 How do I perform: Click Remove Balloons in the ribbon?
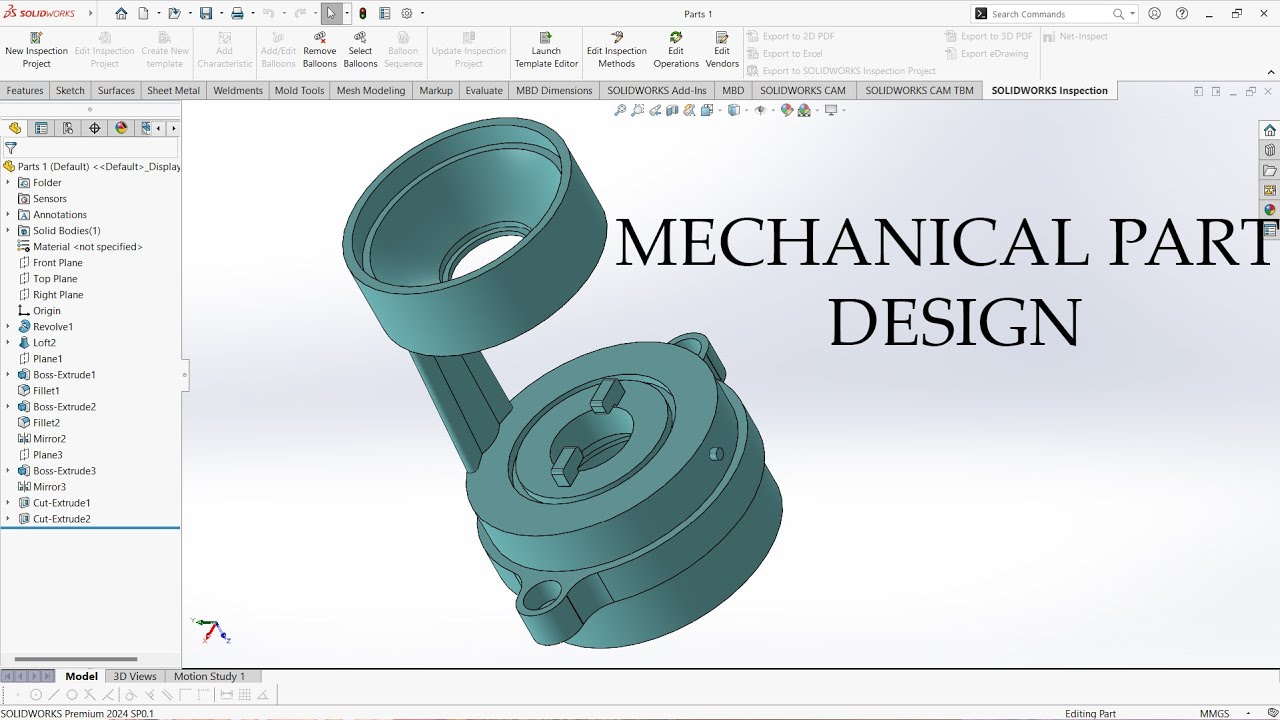coord(320,51)
